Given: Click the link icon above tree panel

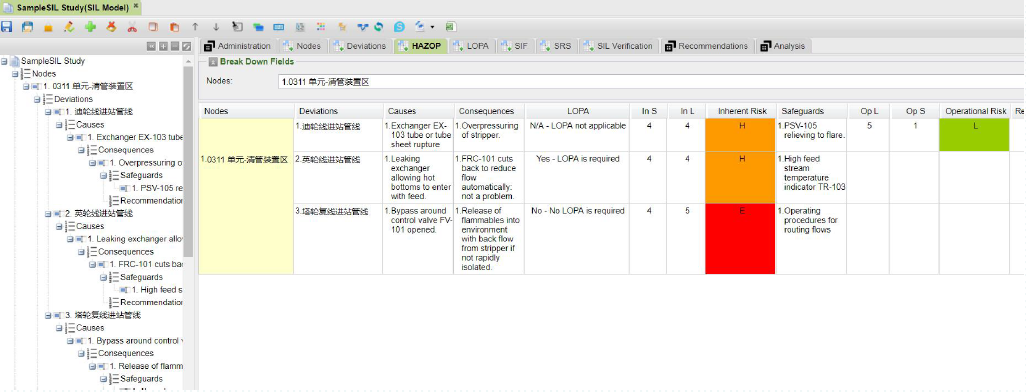Looking at the screenshot, I should [186, 46].
